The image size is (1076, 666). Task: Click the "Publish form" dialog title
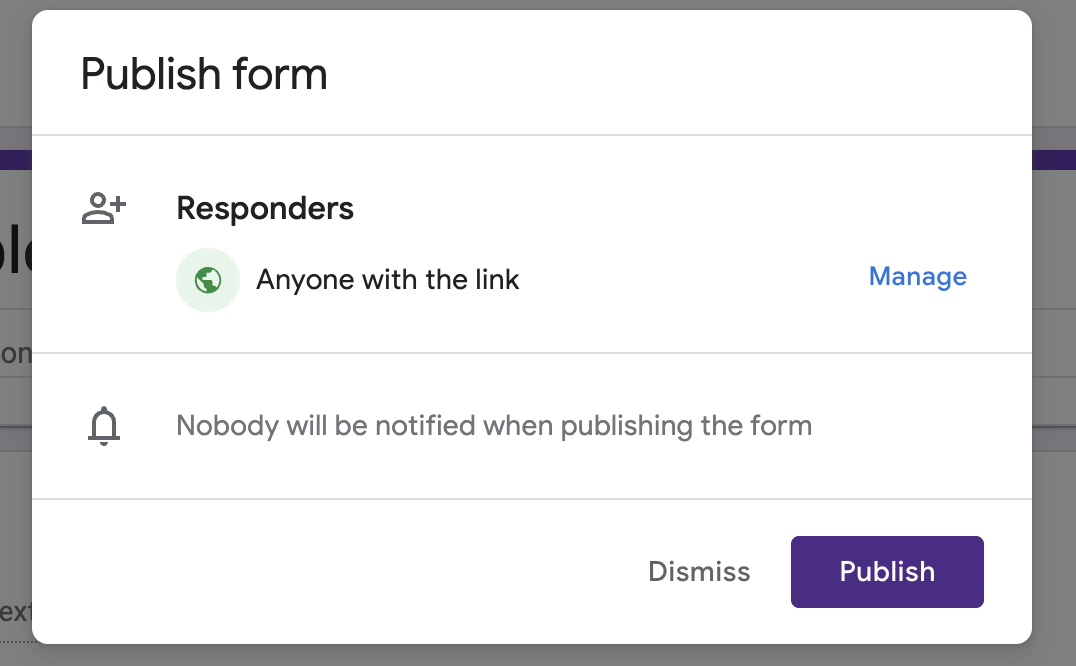[x=204, y=73]
